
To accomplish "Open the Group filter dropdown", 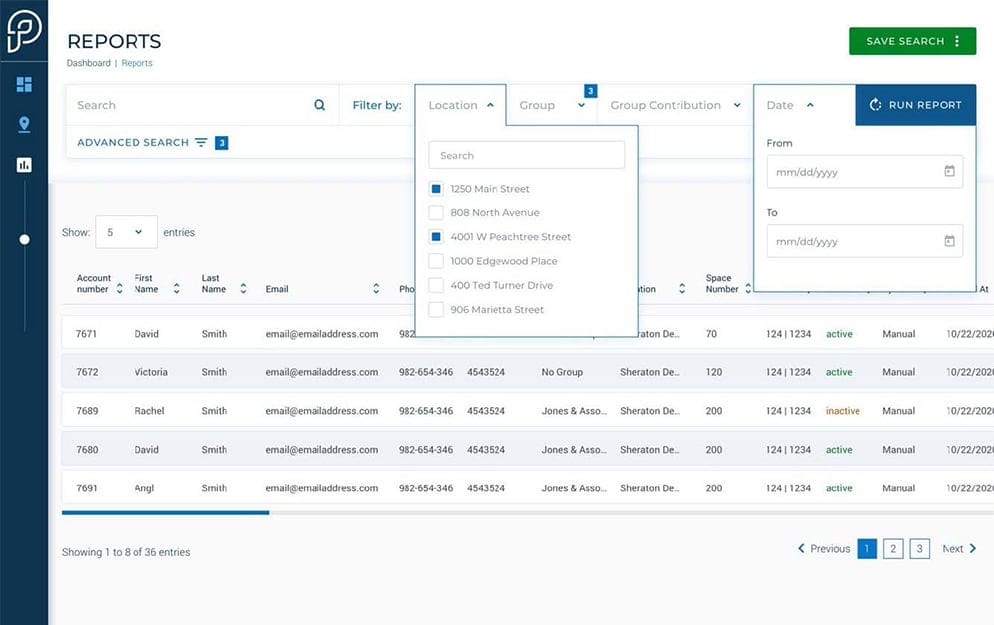I will click(553, 104).
